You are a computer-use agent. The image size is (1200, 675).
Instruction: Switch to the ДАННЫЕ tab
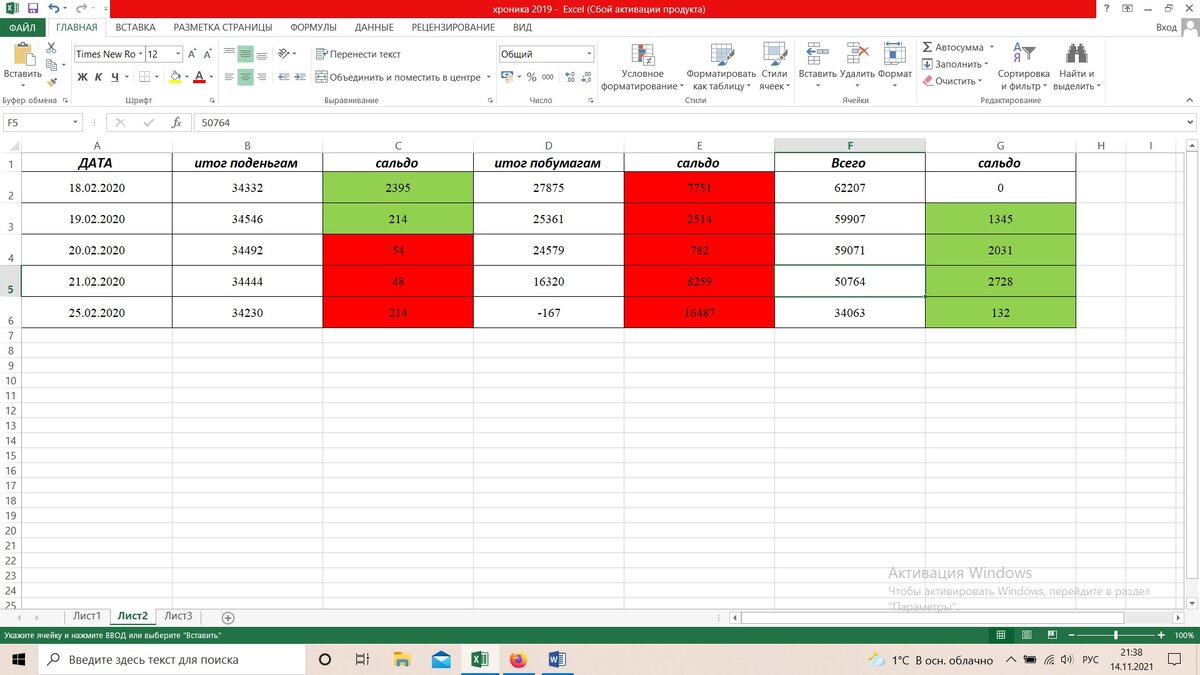click(x=373, y=27)
